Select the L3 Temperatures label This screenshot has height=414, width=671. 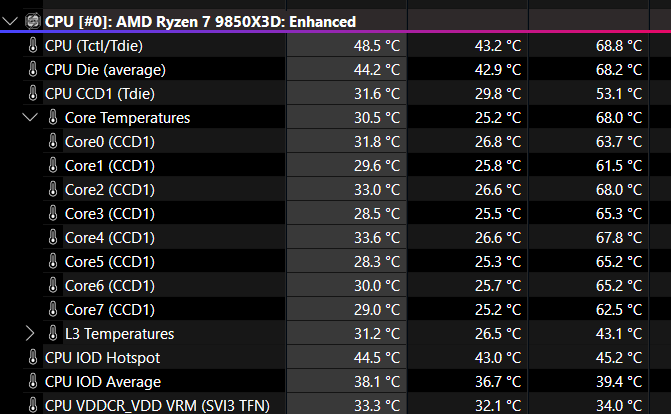tap(119, 334)
